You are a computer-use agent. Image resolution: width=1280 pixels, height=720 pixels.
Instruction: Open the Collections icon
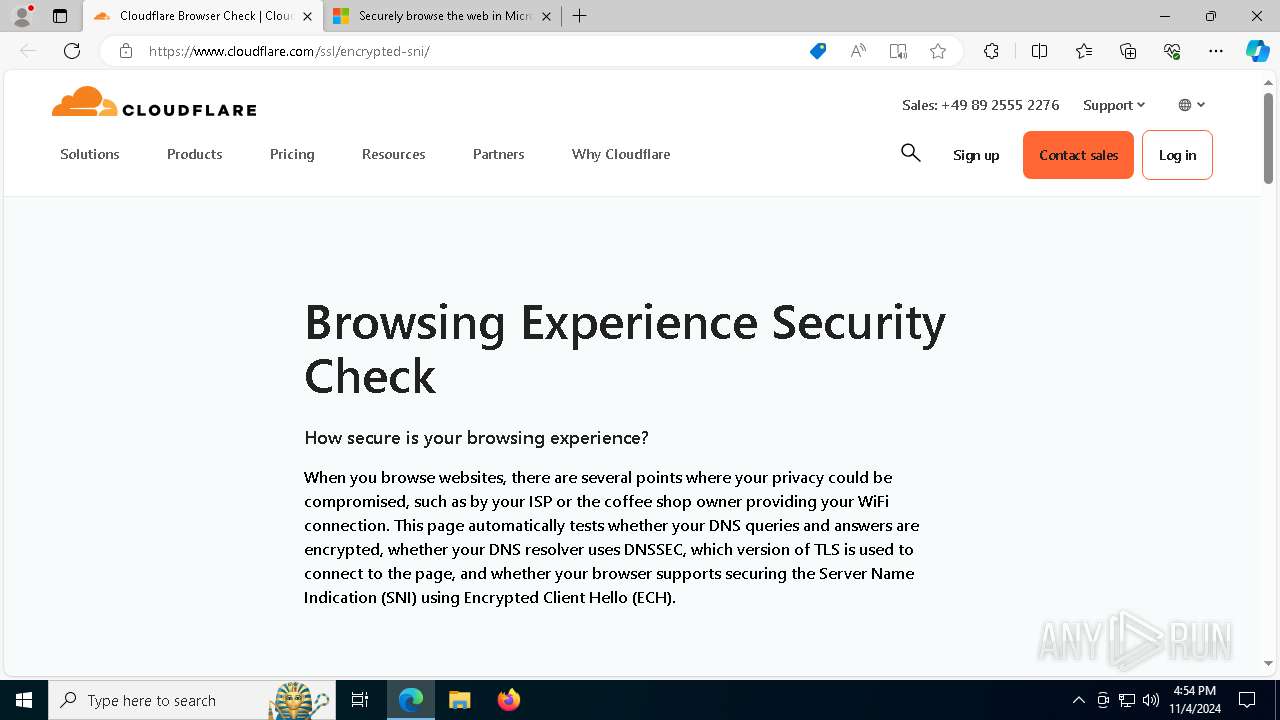coord(1128,51)
